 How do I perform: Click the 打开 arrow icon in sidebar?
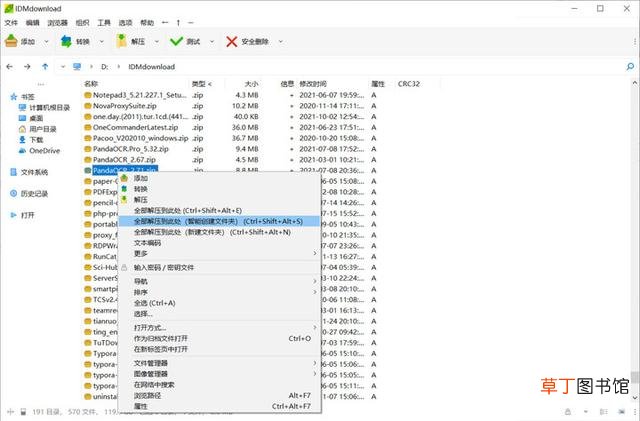point(13,215)
